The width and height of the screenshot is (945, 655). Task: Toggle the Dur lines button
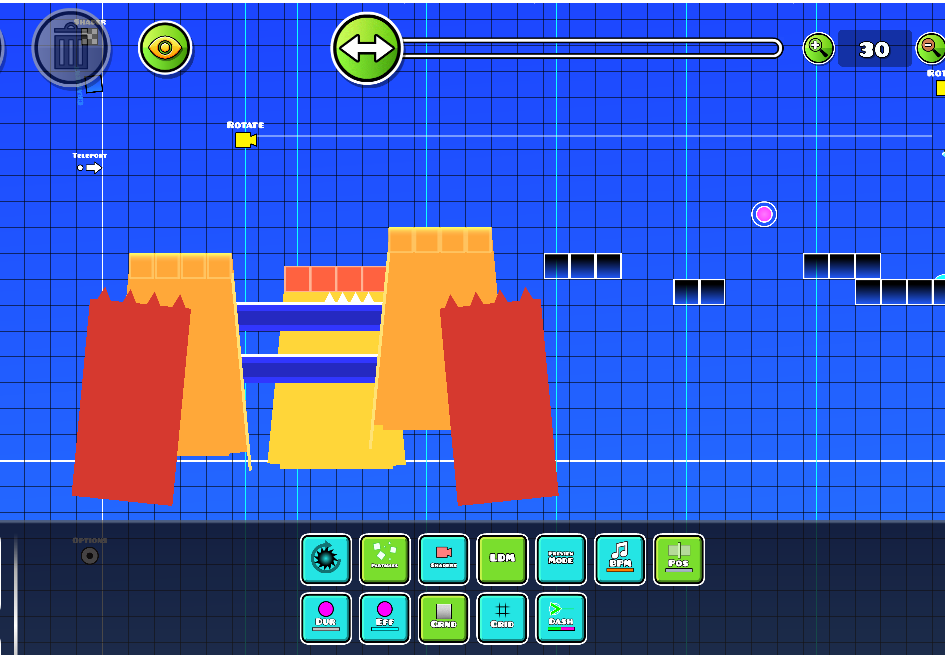[x=326, y=618]
